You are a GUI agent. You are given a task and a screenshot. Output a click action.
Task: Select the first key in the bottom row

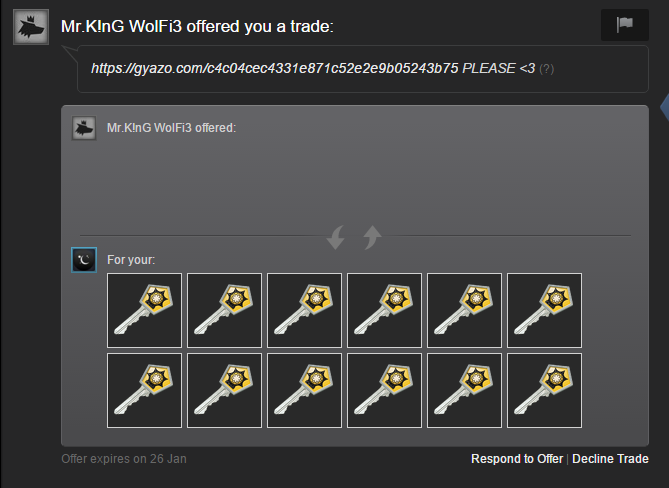(x=144, y=390)
